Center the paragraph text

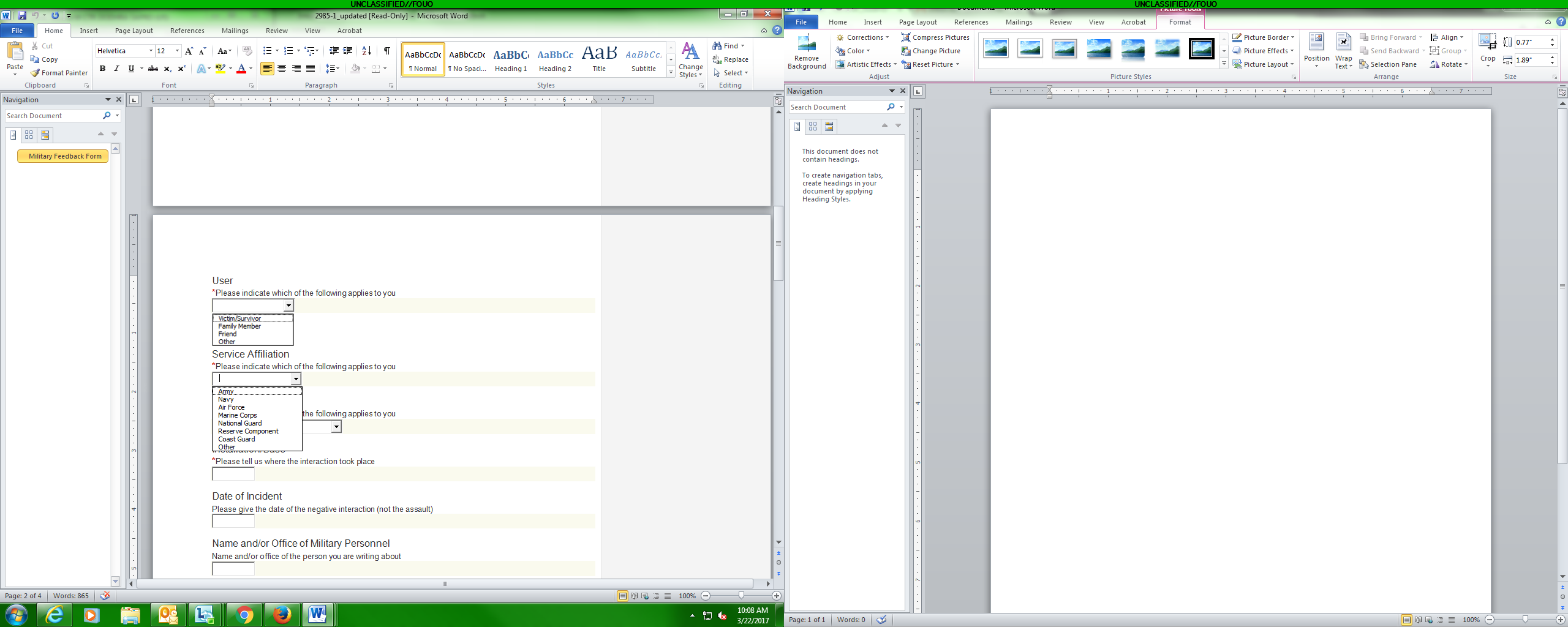tap(282, 69)
